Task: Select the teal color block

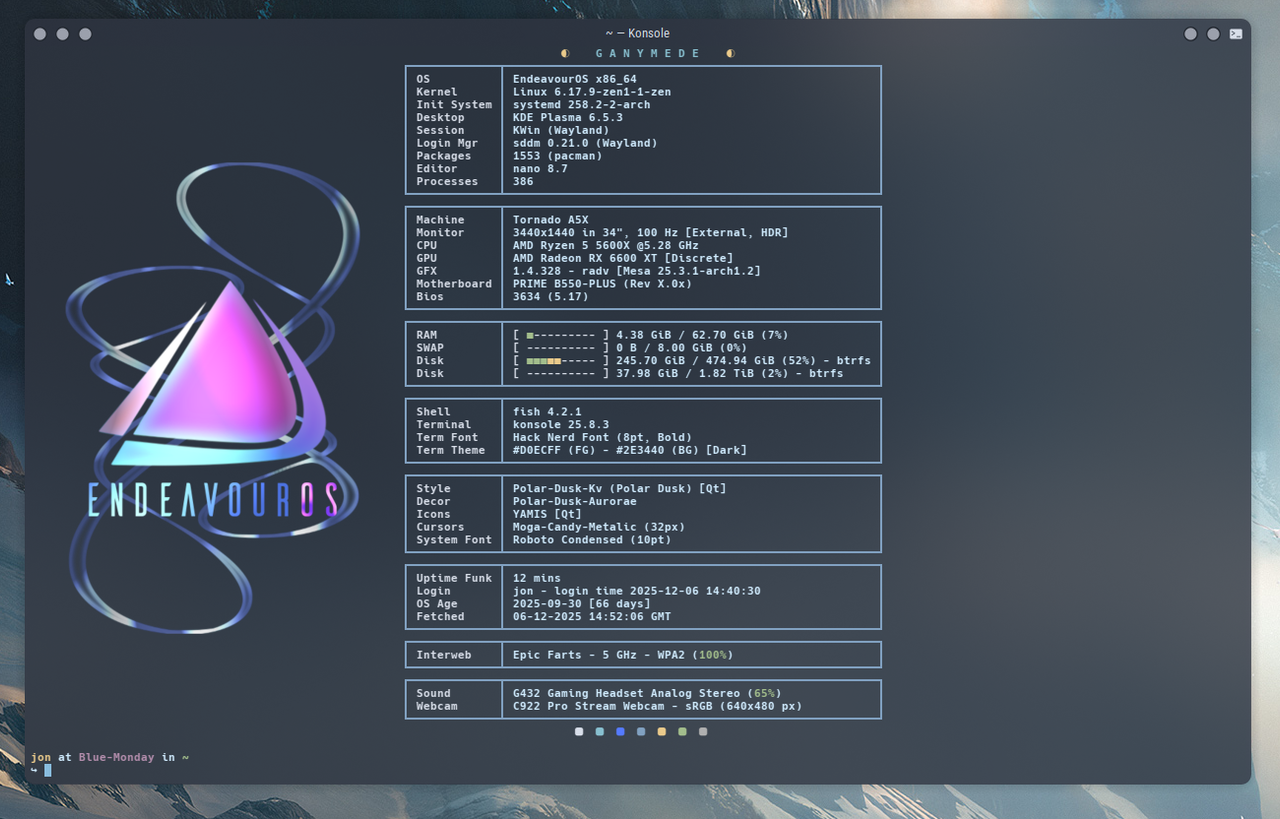Action: tap(599, 732)
